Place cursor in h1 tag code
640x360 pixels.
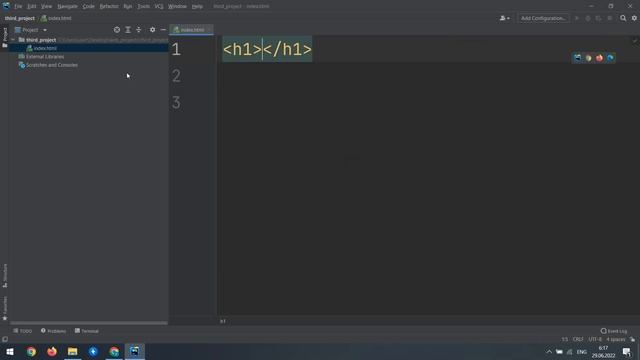pos(267,49)
